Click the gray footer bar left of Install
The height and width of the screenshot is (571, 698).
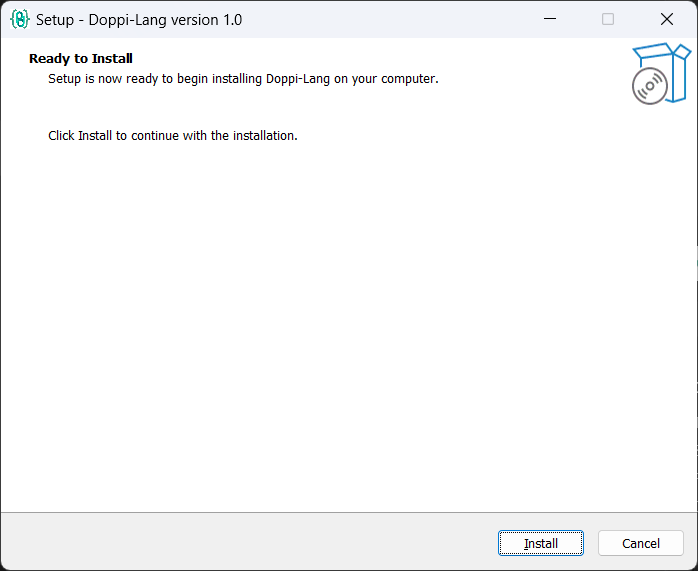(249, 542)
